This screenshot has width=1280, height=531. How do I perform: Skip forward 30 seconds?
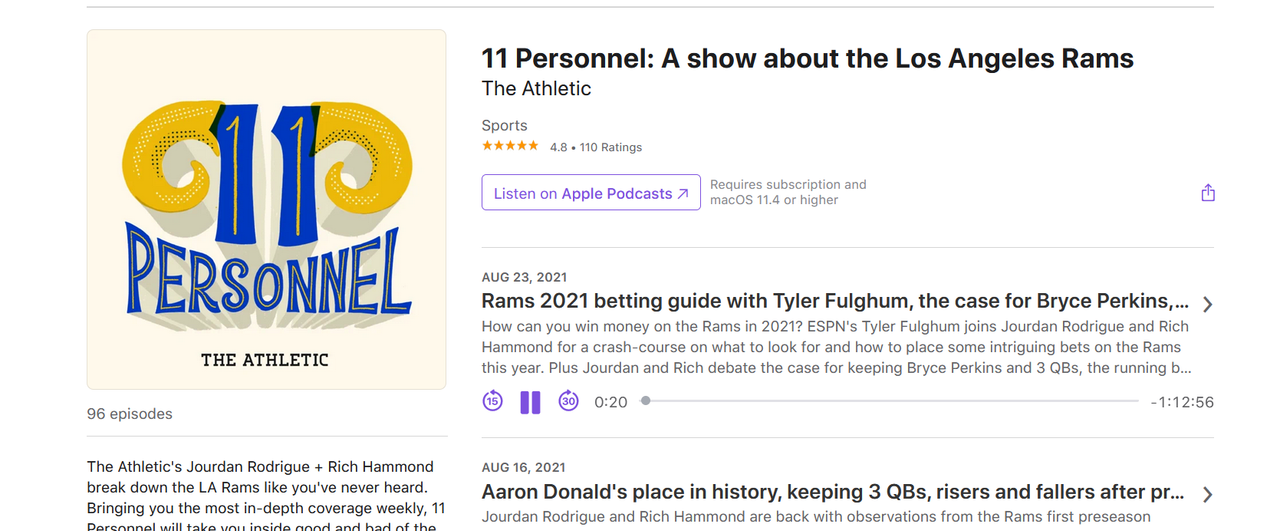pyautogui.click(x=568, y=401)
